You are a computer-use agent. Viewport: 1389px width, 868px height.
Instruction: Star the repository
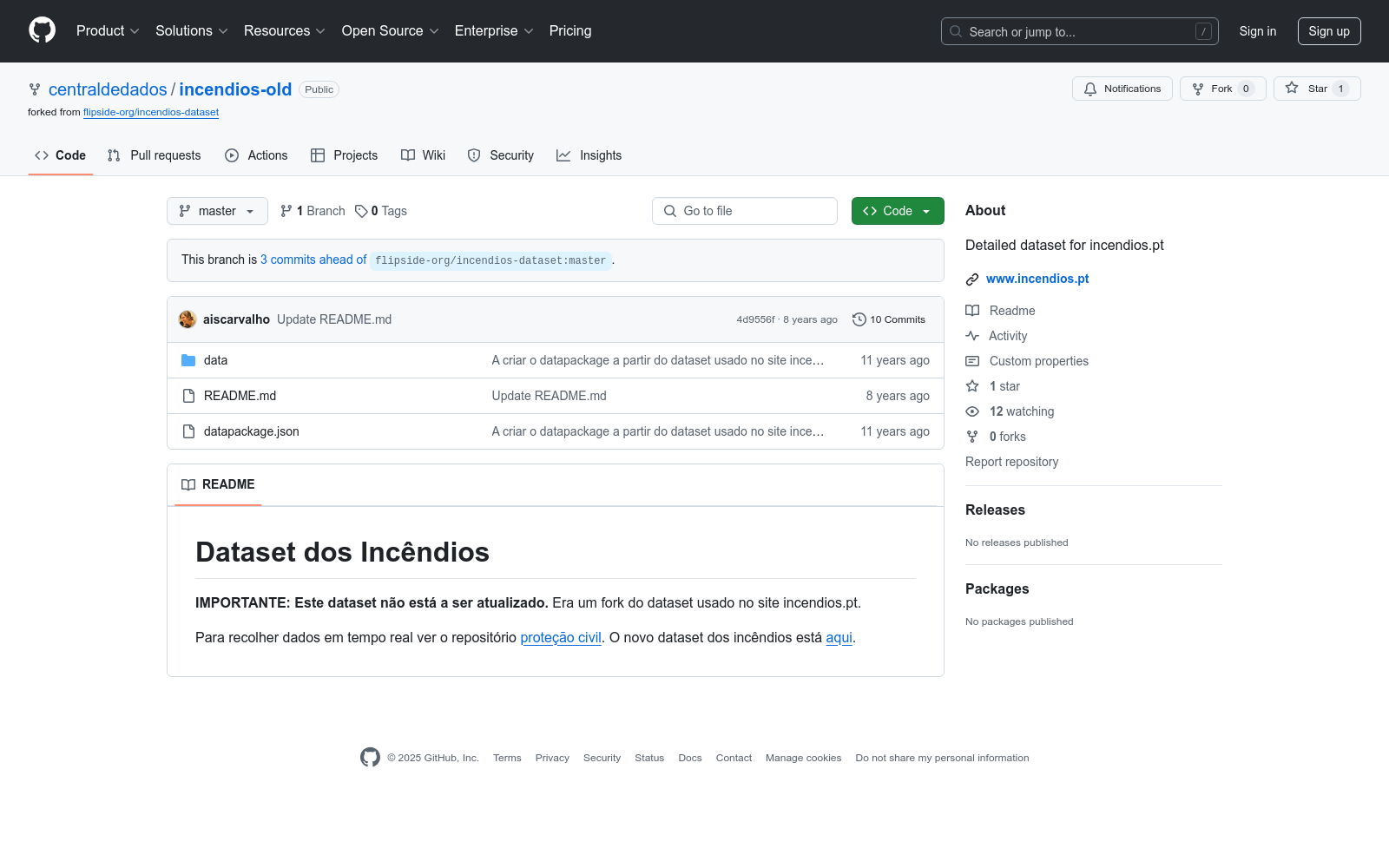coord(1317,89)
